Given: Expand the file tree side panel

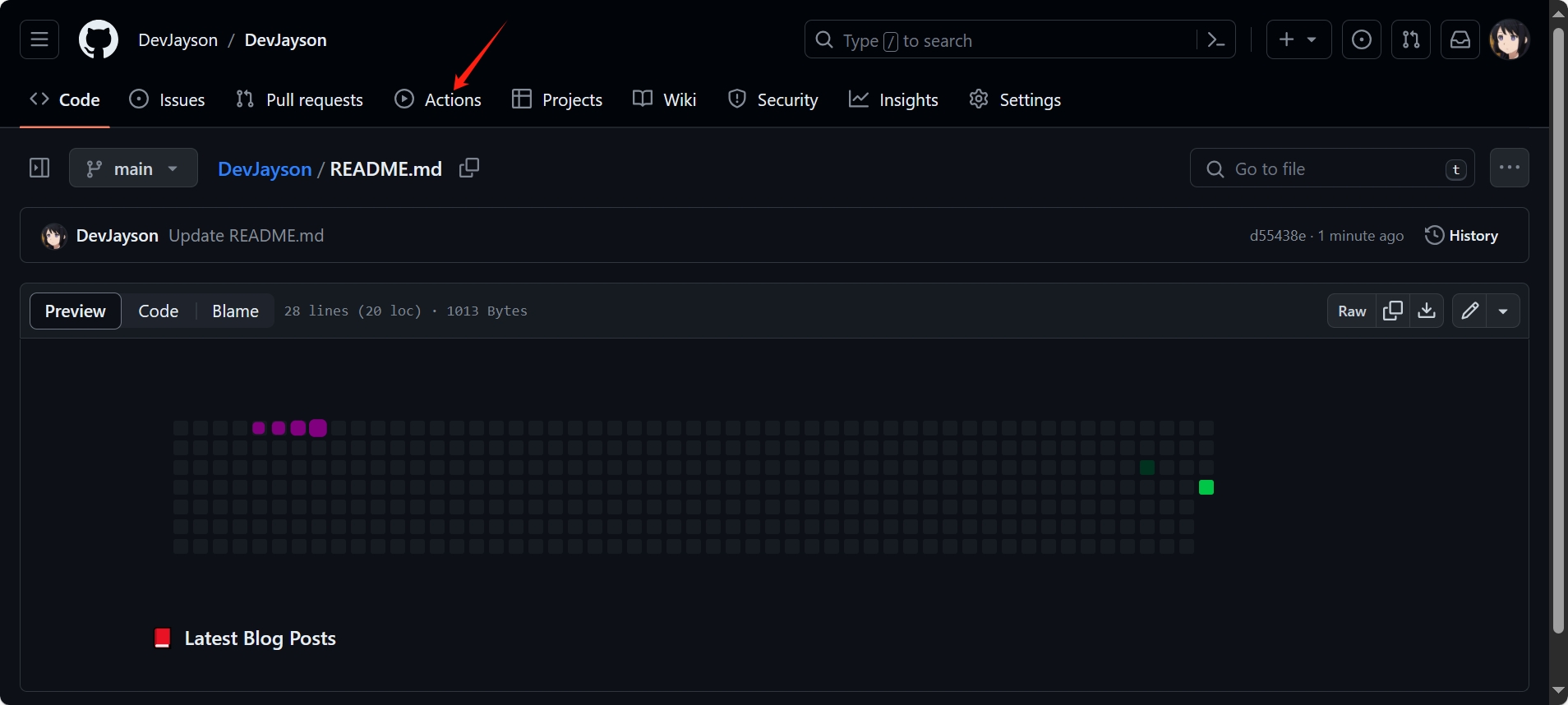Looking at the screenshot, I should (x=39, y=168).
